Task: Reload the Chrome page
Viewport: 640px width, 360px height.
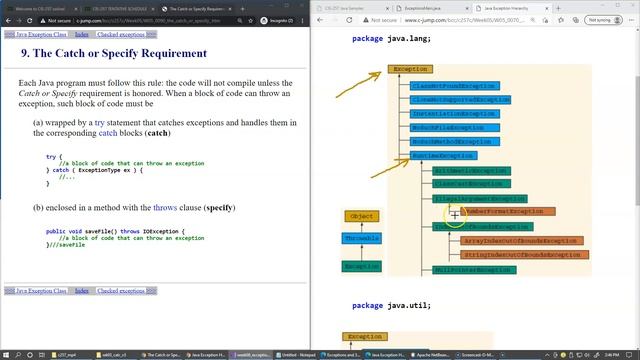Action: (30, 20)
